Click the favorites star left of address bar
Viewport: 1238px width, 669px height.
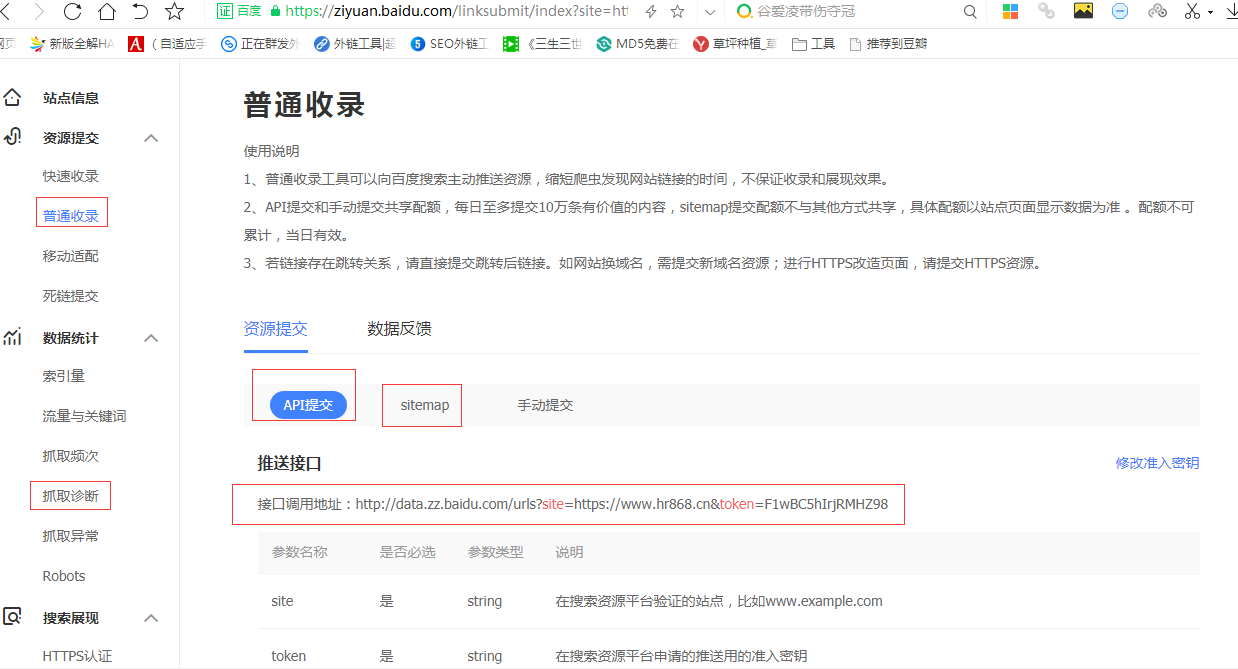coord(174,12)
